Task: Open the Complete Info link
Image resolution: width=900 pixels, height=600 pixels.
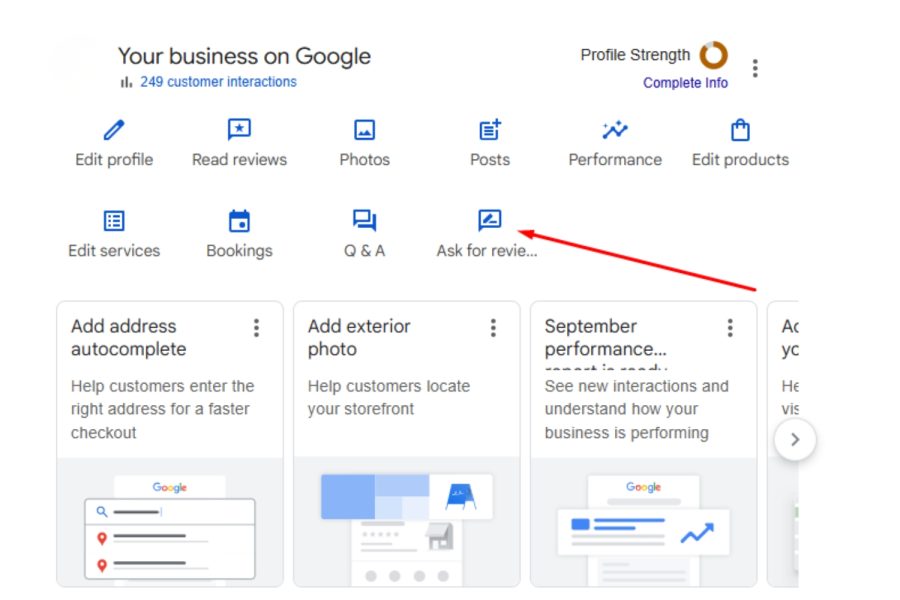Action: [x=686, y=84]
